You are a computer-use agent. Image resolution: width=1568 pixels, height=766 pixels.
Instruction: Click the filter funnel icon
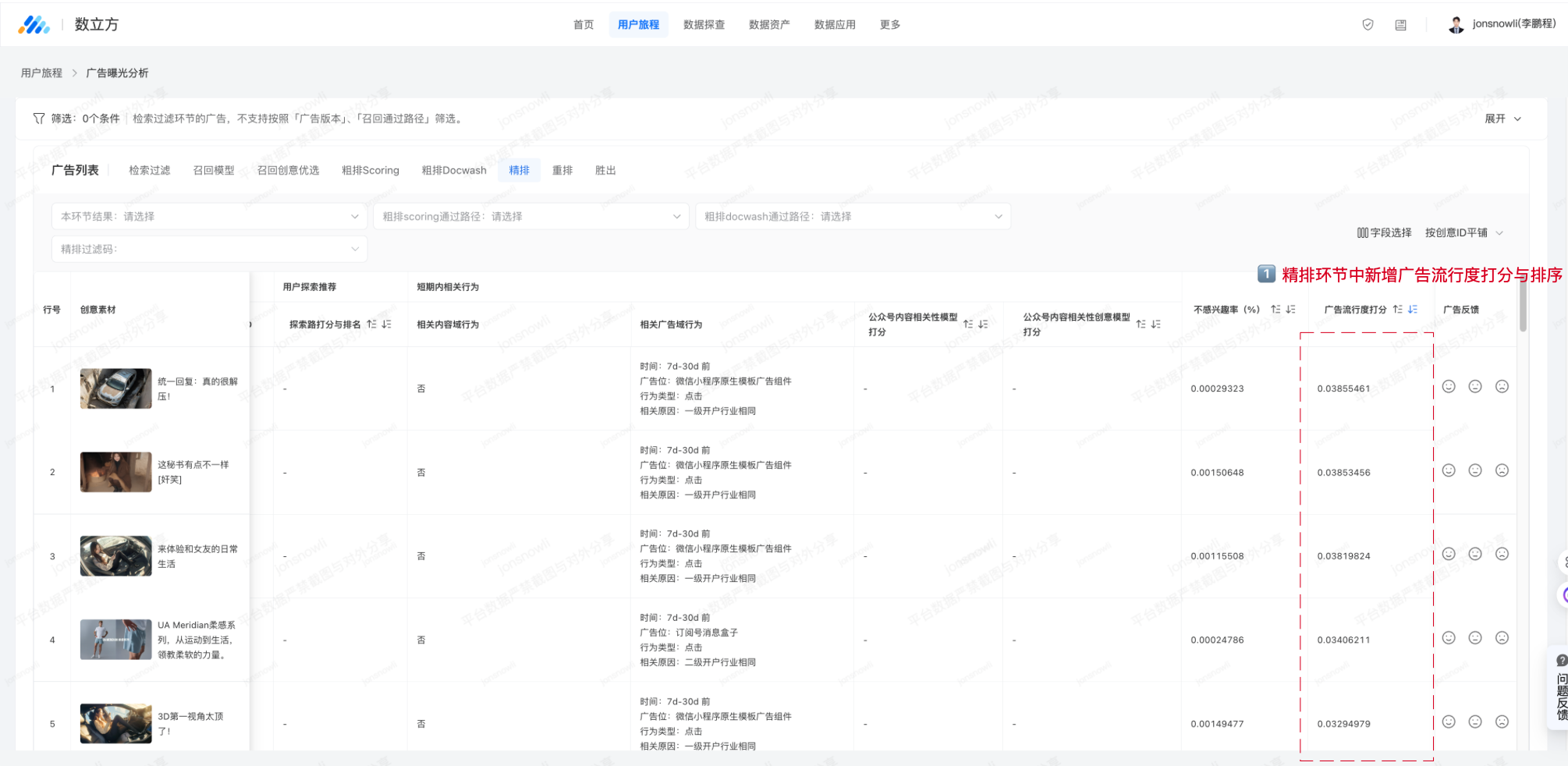pyautogui.click(x=39, y=119)
